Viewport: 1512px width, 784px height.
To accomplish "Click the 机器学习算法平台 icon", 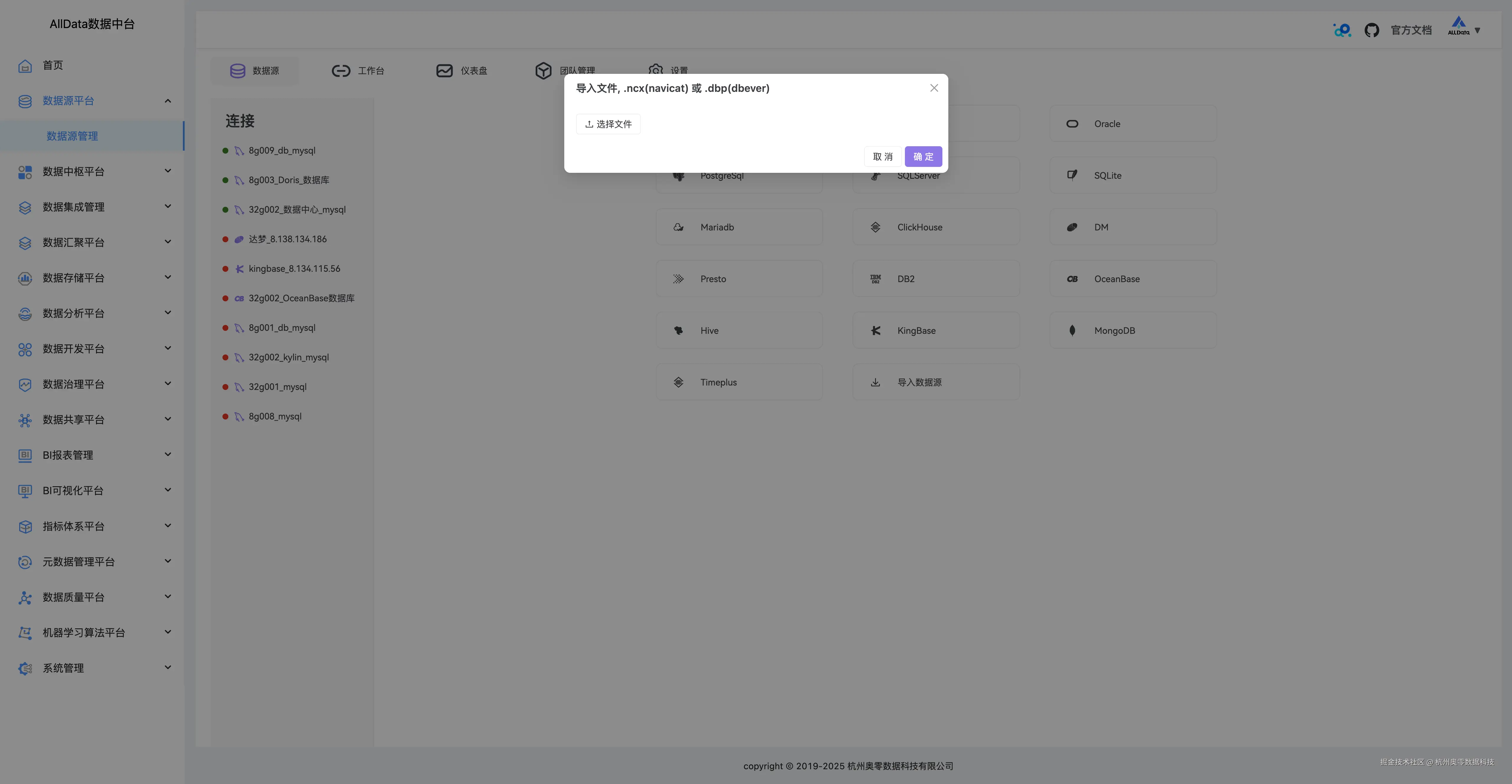I will 25,632.
